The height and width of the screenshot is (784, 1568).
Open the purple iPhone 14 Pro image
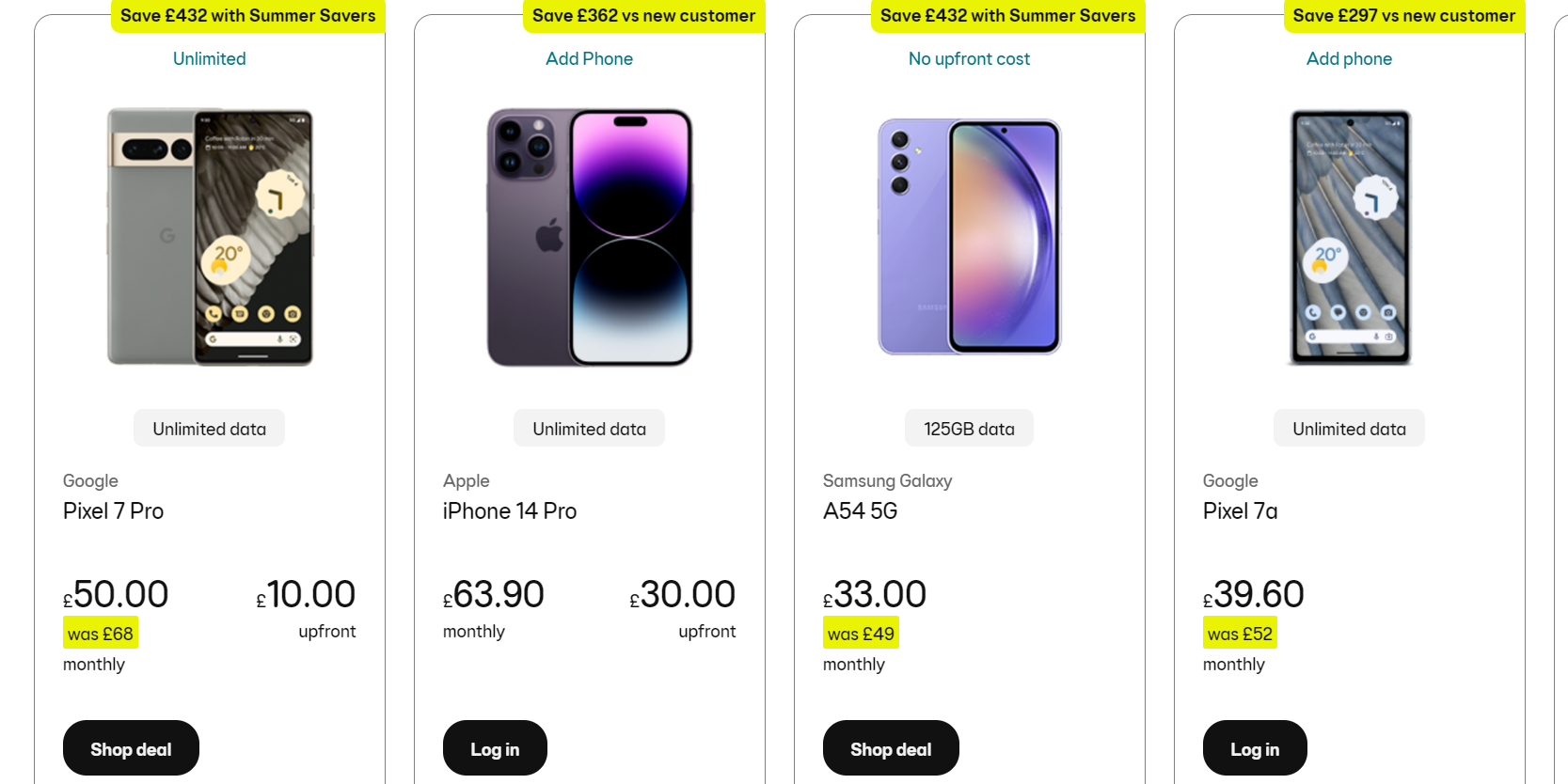[x=590, y=237]
